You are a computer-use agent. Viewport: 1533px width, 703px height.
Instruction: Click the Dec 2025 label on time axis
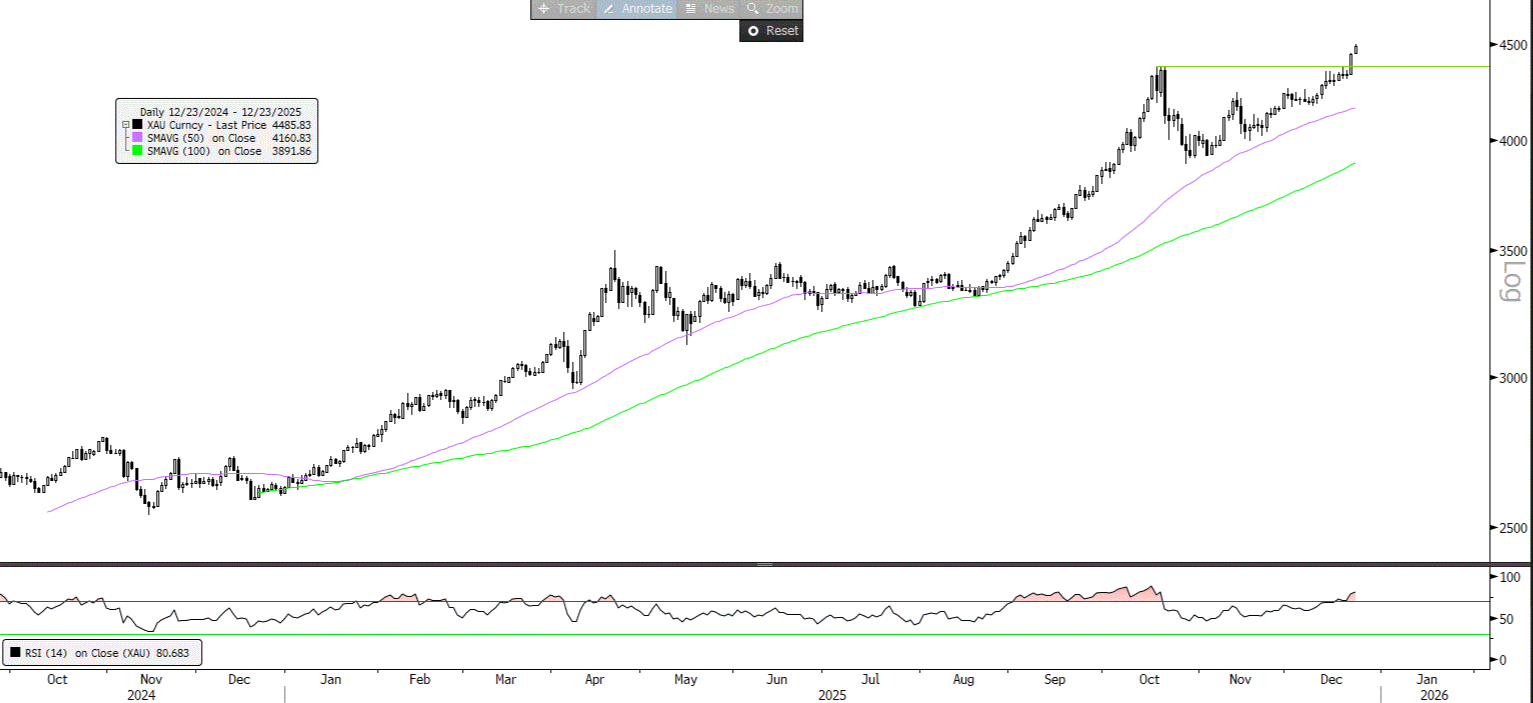(x=1331, y=680)
